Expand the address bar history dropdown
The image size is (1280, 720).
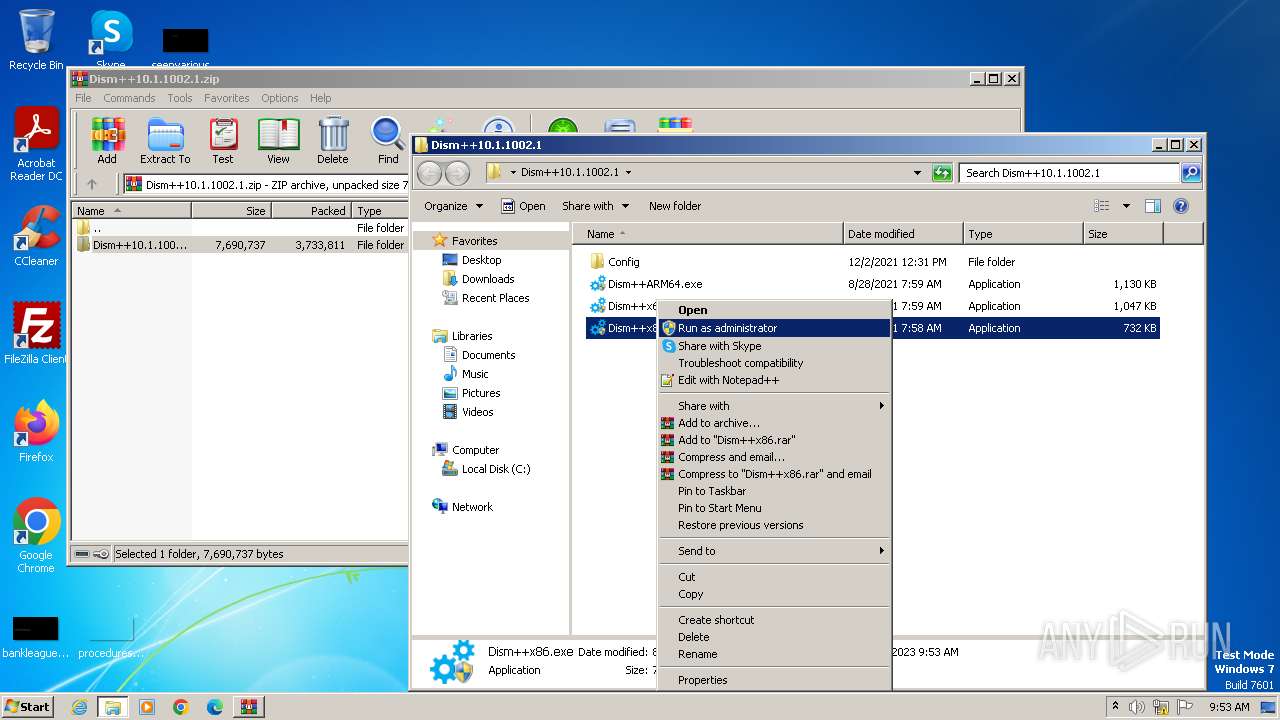click(x=918, y=173)
